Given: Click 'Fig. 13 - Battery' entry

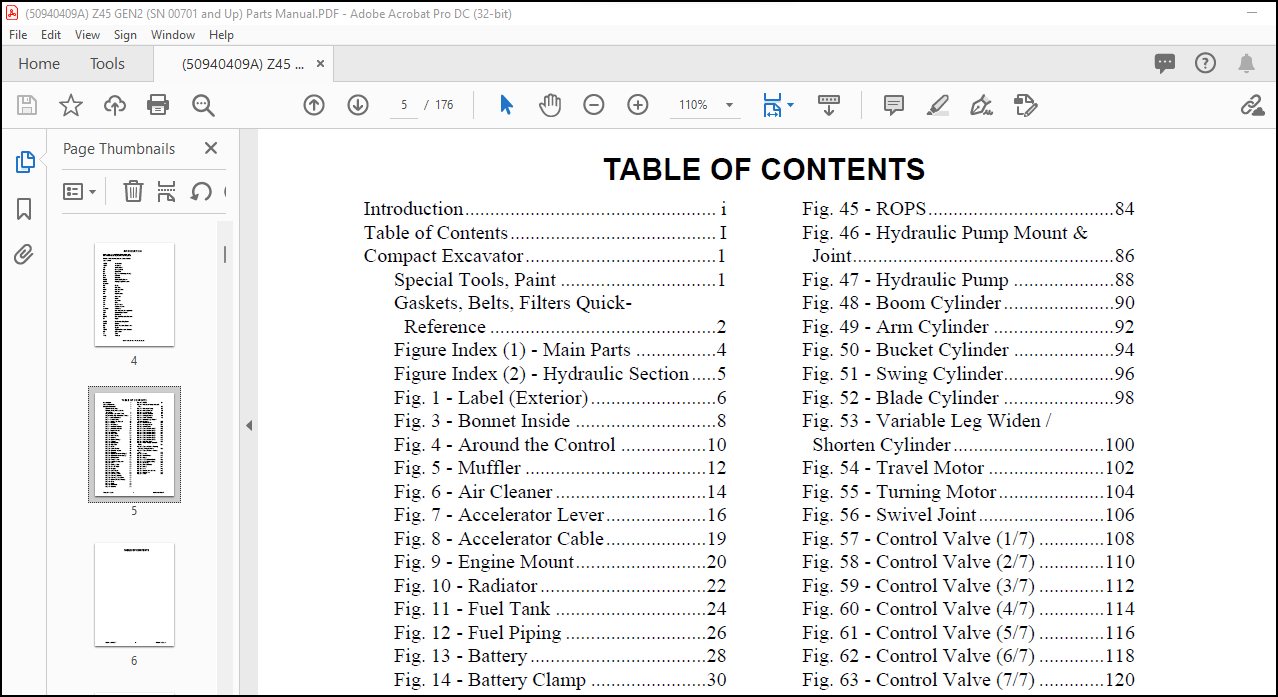Looking at the screenshot, I should click(x=560, y=656).
